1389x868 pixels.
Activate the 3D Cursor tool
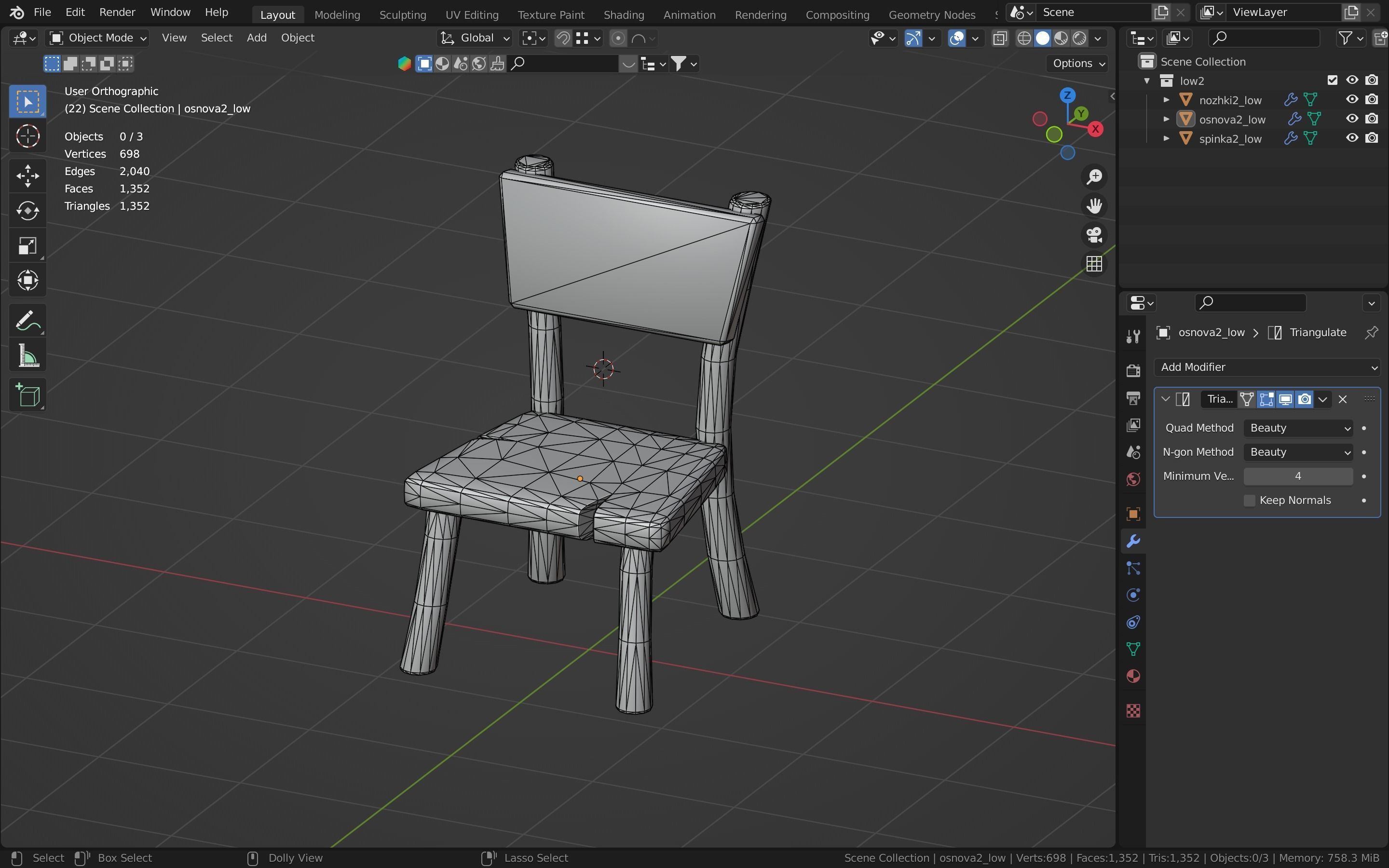pos(27,136)
